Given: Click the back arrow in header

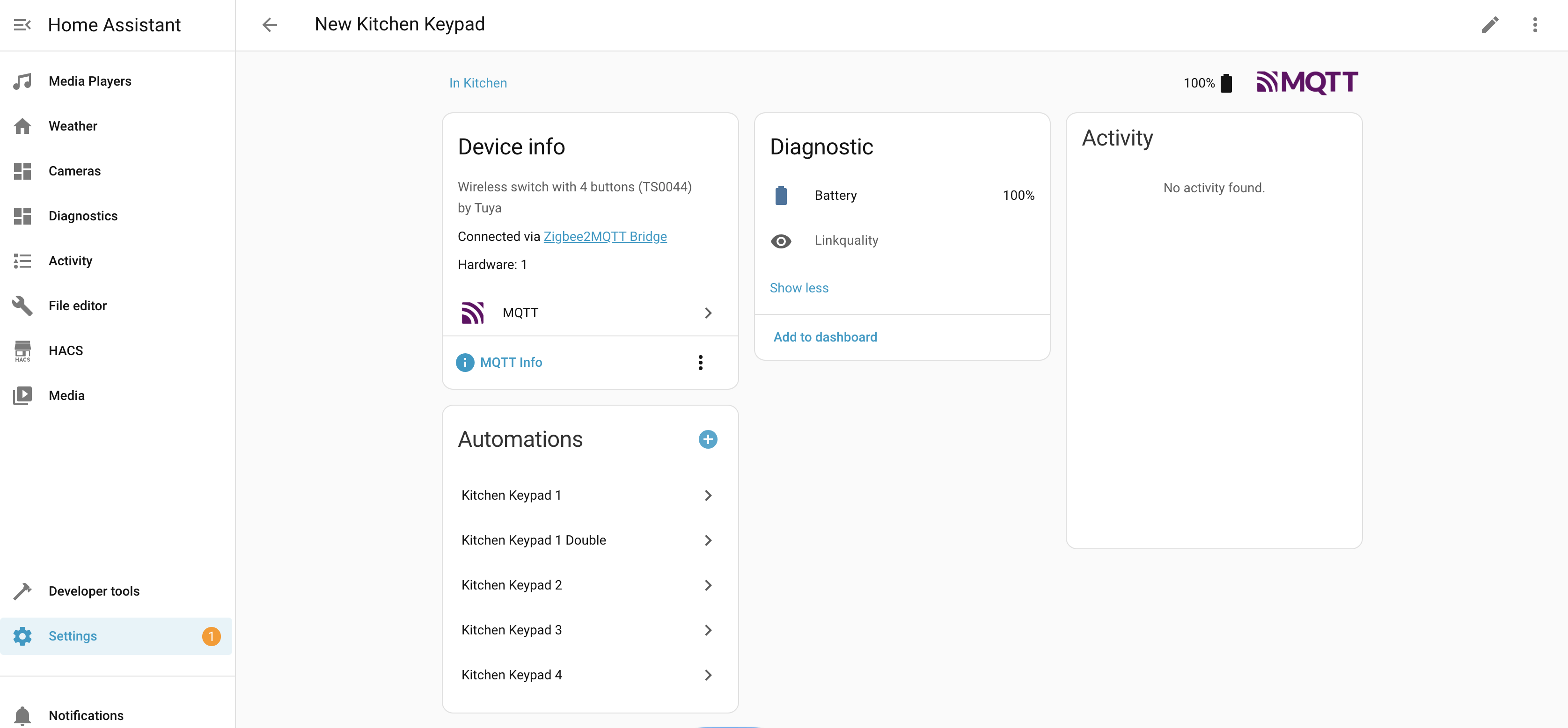Looking at the screenshot, I should pyautogui.click(x=270, y=24).
